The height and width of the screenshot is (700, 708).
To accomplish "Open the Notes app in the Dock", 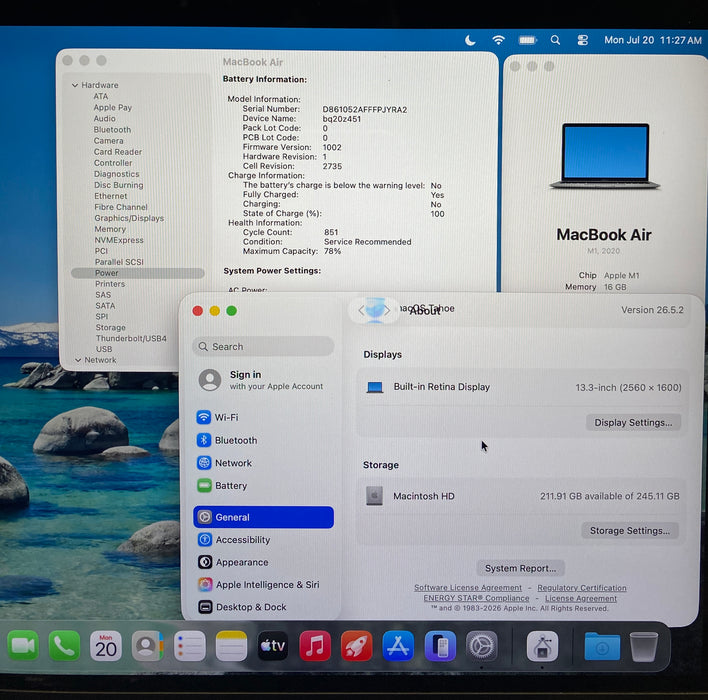I will point(231,646).
